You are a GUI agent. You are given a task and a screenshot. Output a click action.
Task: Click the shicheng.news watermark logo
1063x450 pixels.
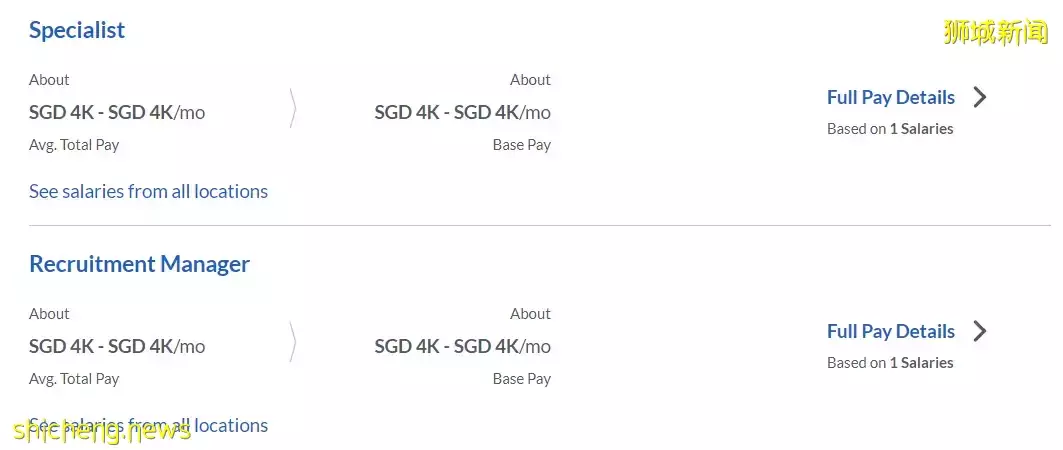click(101, 431)
